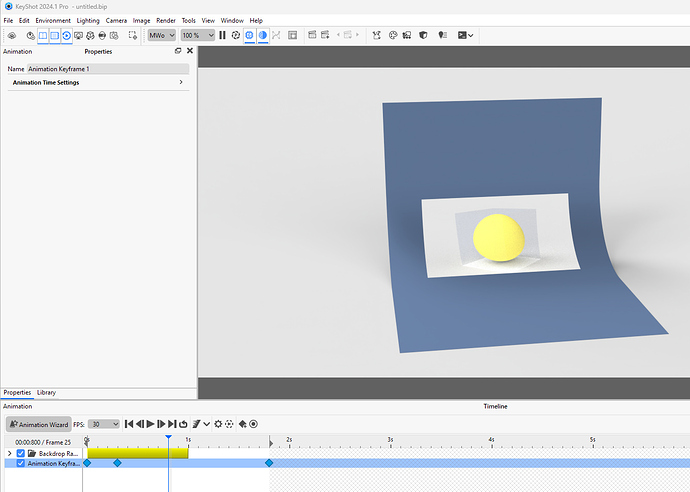Close the Animation Properties panel
The height and width of the screenshot is (492, 690).
(x=190, y=51)
